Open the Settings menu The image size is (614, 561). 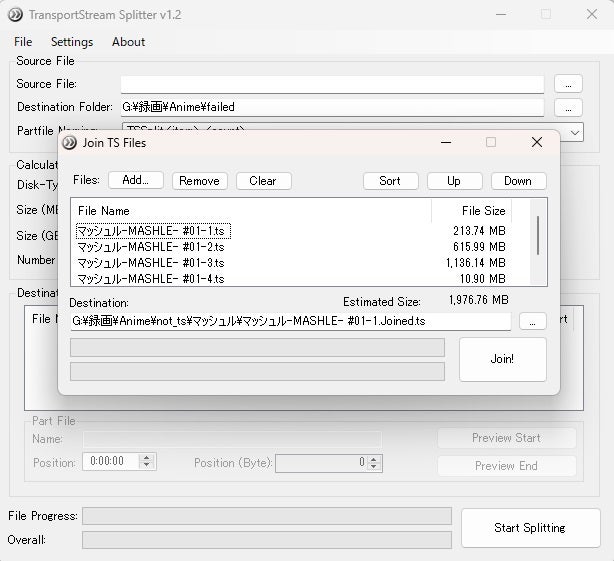pos(72,42)
